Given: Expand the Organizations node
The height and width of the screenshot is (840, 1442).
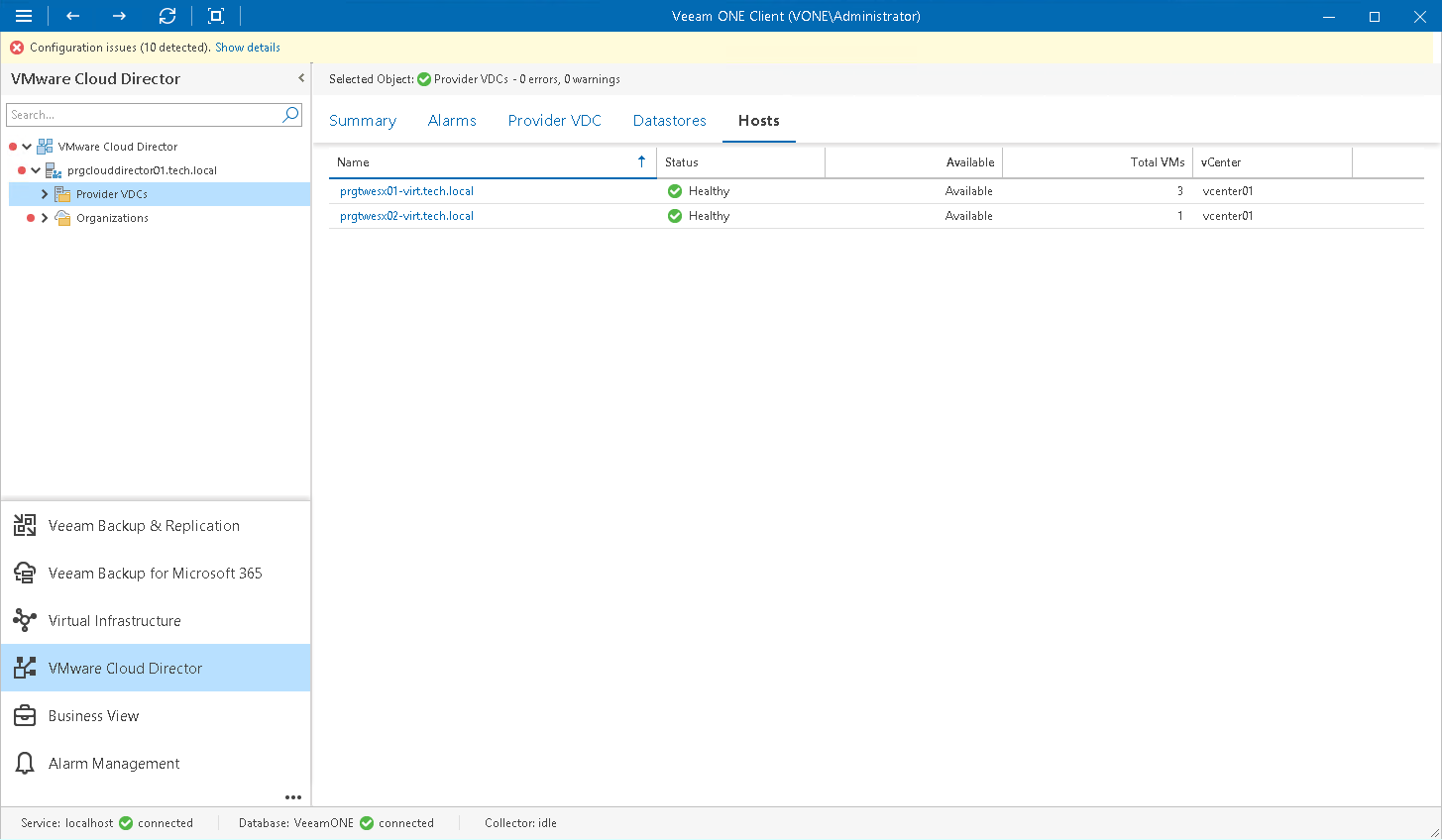Looking at the screenshot, I should point(45,218).
